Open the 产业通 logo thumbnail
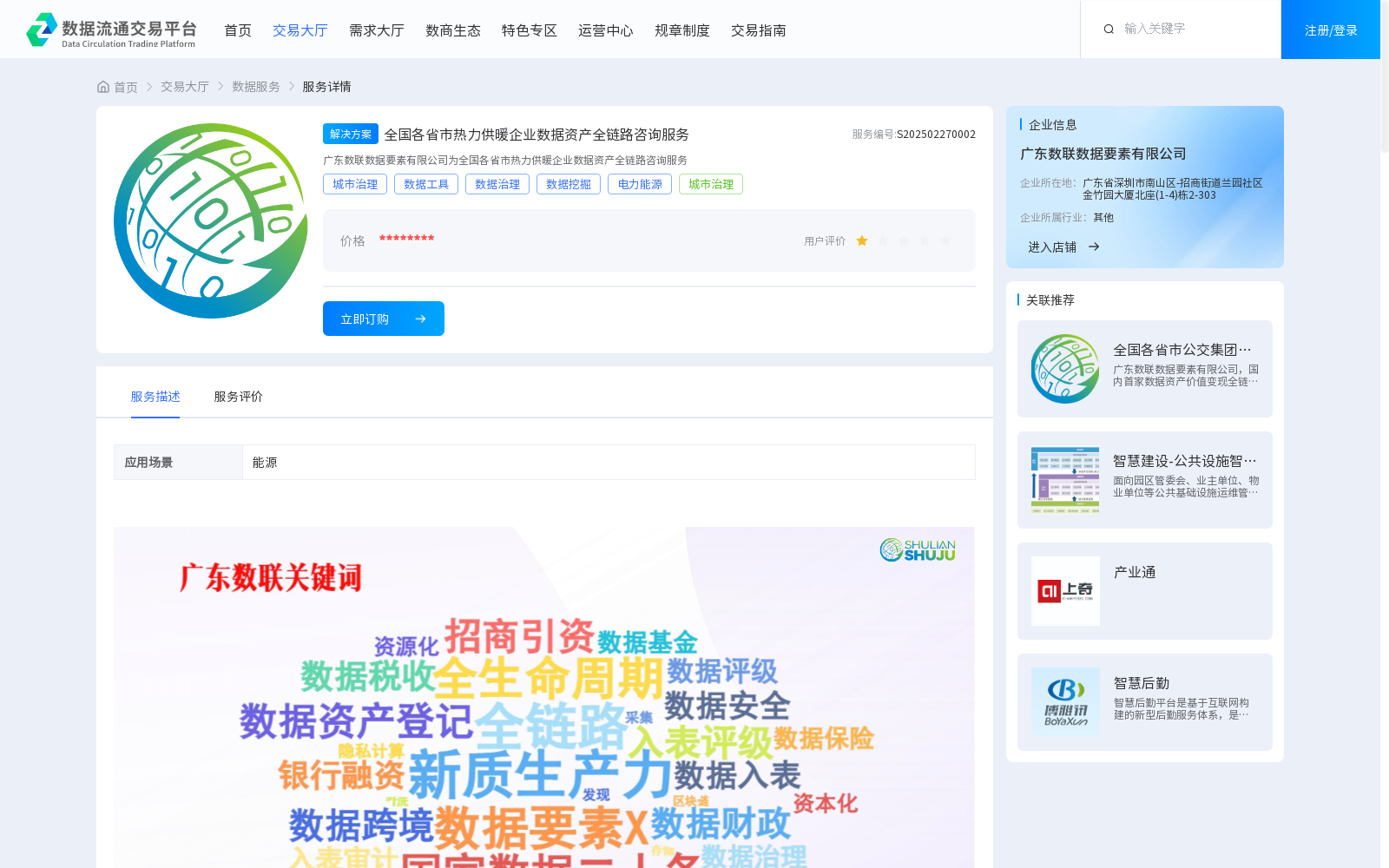 [1065, 591]
